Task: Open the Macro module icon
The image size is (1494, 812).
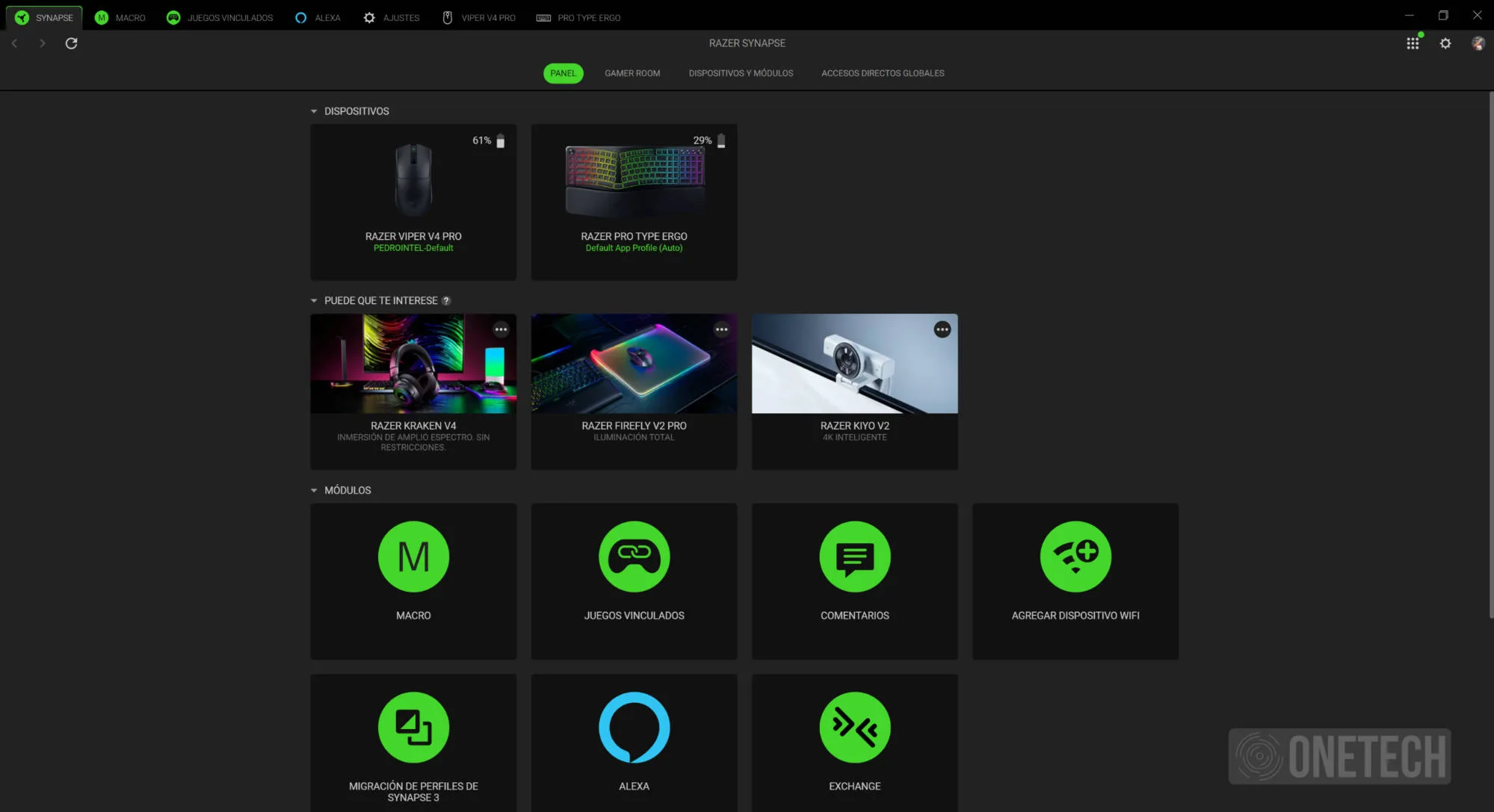Action: [413, 557]
